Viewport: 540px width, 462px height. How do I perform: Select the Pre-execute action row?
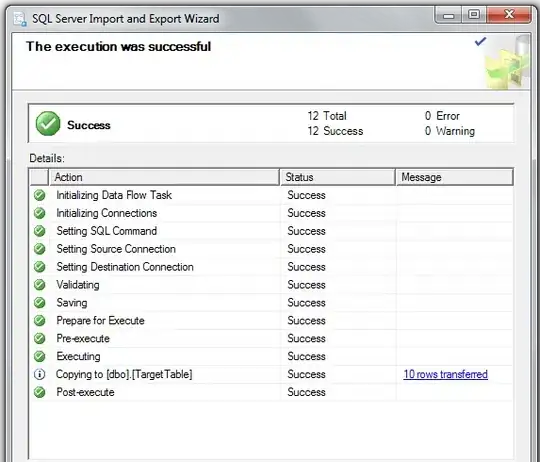[x=271, y=338]
